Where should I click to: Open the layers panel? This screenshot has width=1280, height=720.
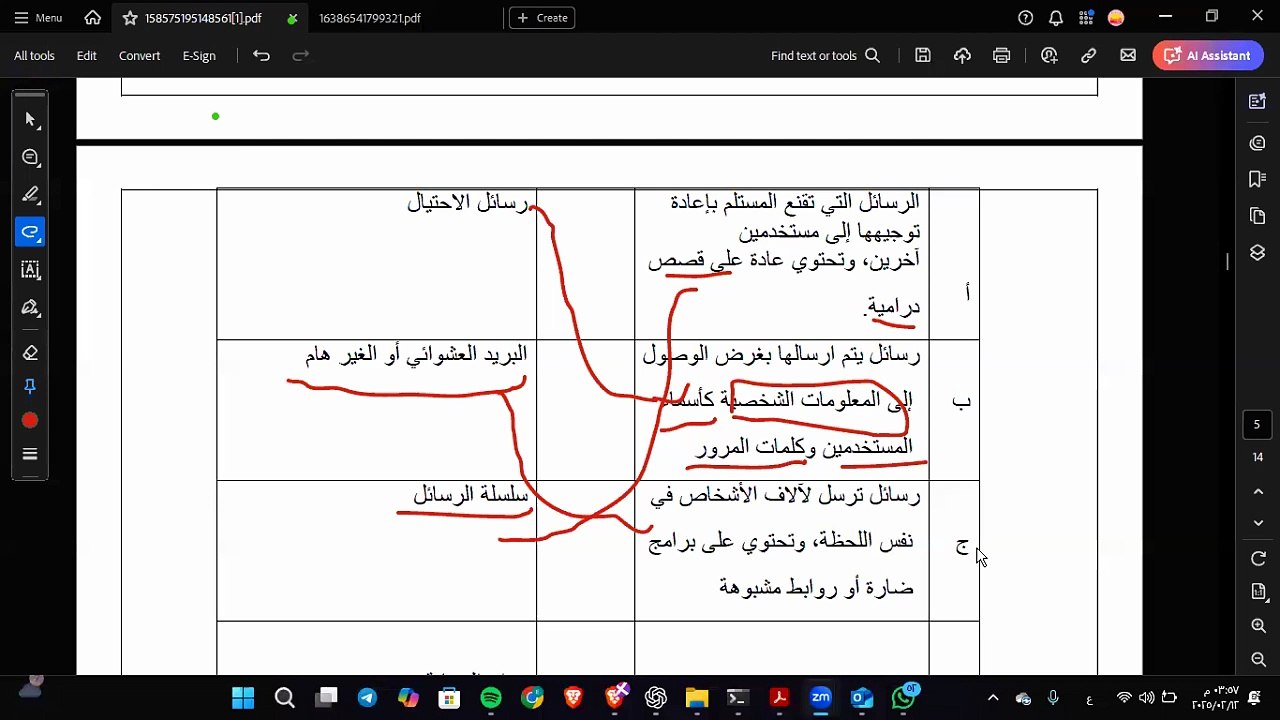[1257, 253]
